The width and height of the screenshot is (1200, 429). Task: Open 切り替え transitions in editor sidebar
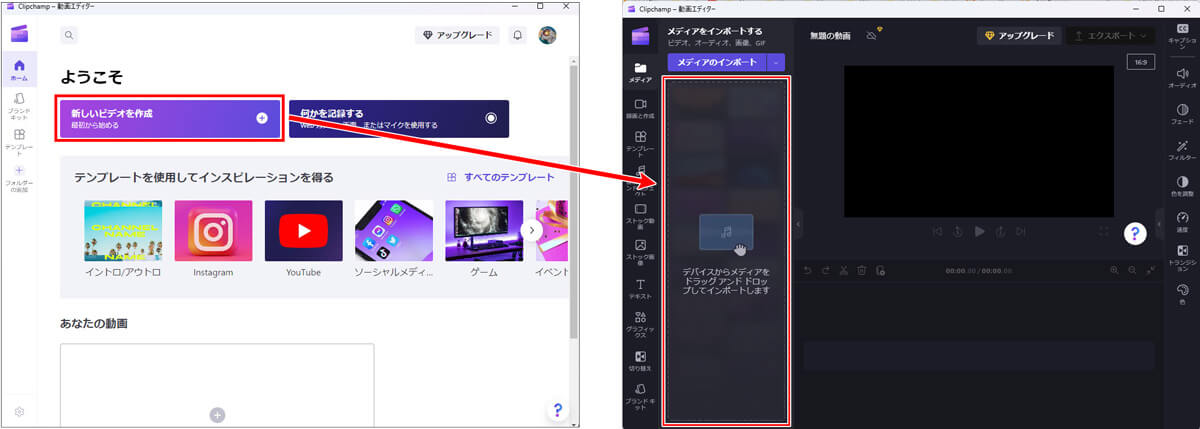point(640,361)
